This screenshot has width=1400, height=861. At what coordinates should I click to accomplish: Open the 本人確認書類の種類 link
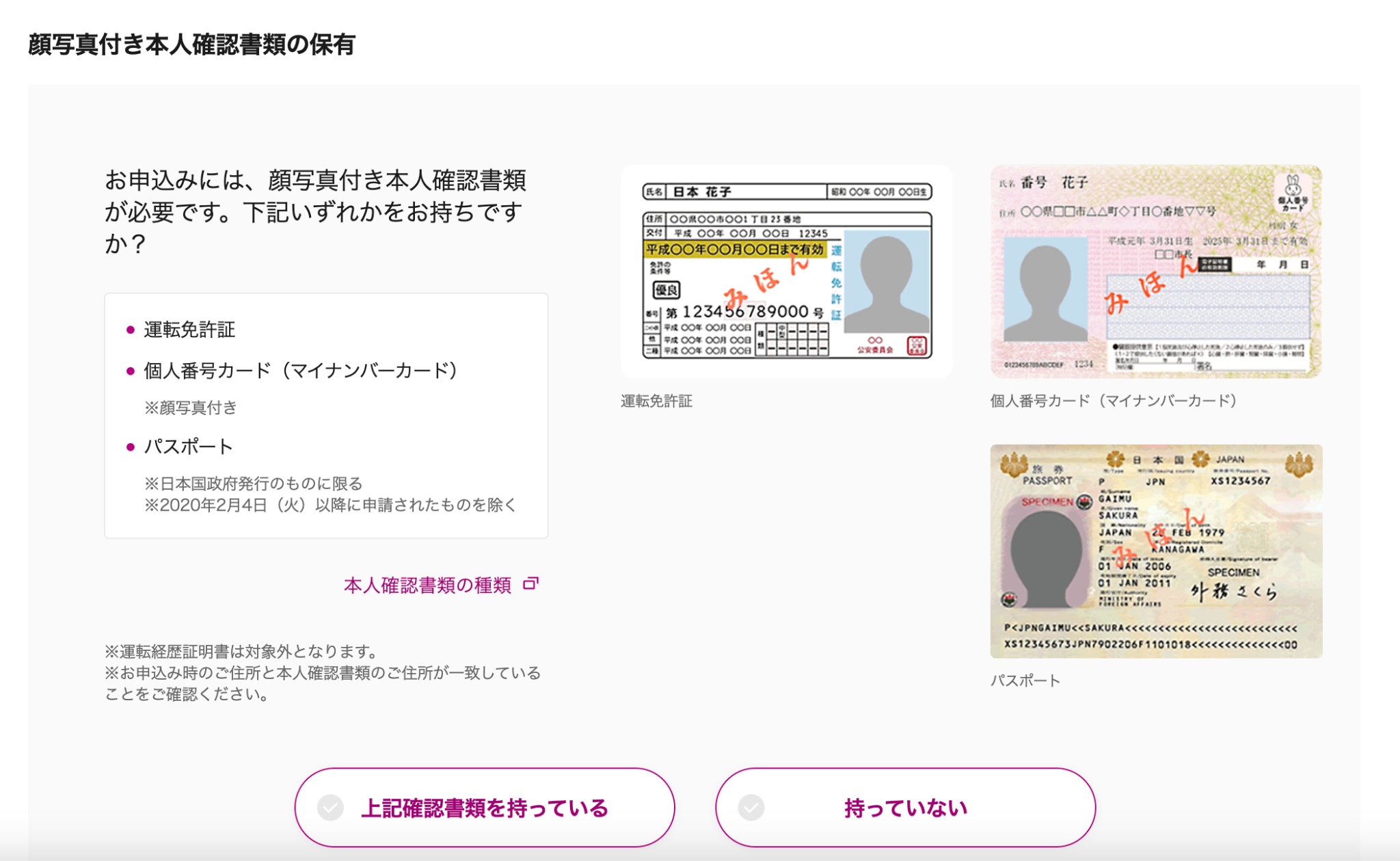pyautogui.click(x=427, y=585)
